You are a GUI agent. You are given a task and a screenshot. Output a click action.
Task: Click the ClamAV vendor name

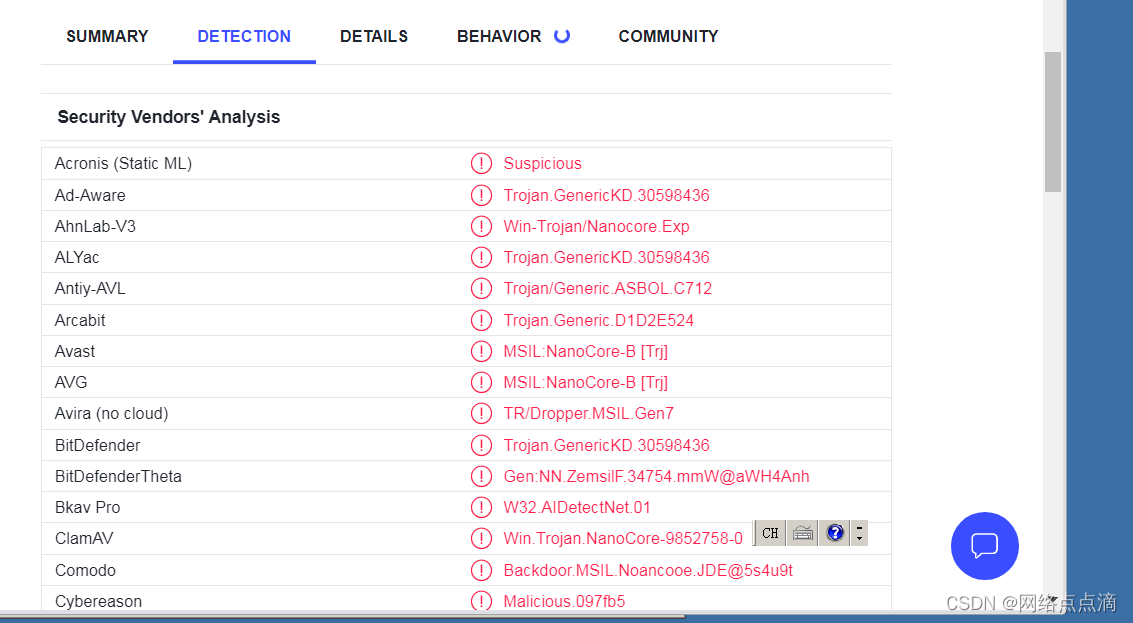(84, 538)
